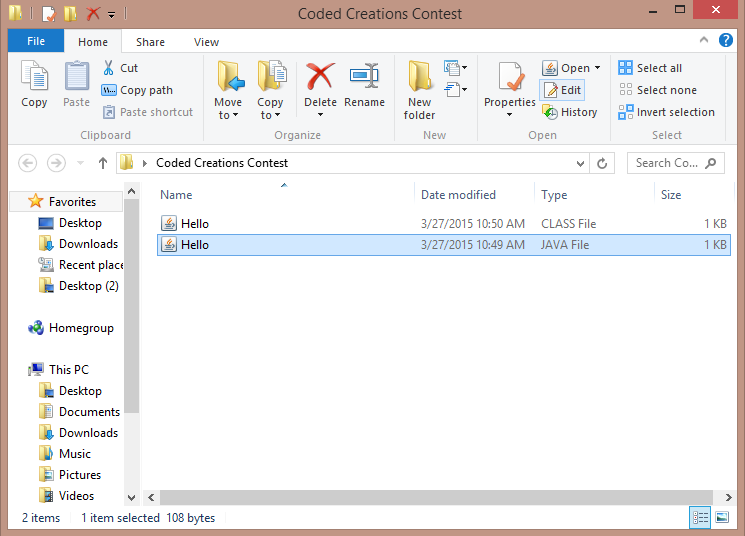Image resolution: width=745 pixels, height=536 pixels.
Task: Cut the selected file with scissors icon
Action: (120, 68)
